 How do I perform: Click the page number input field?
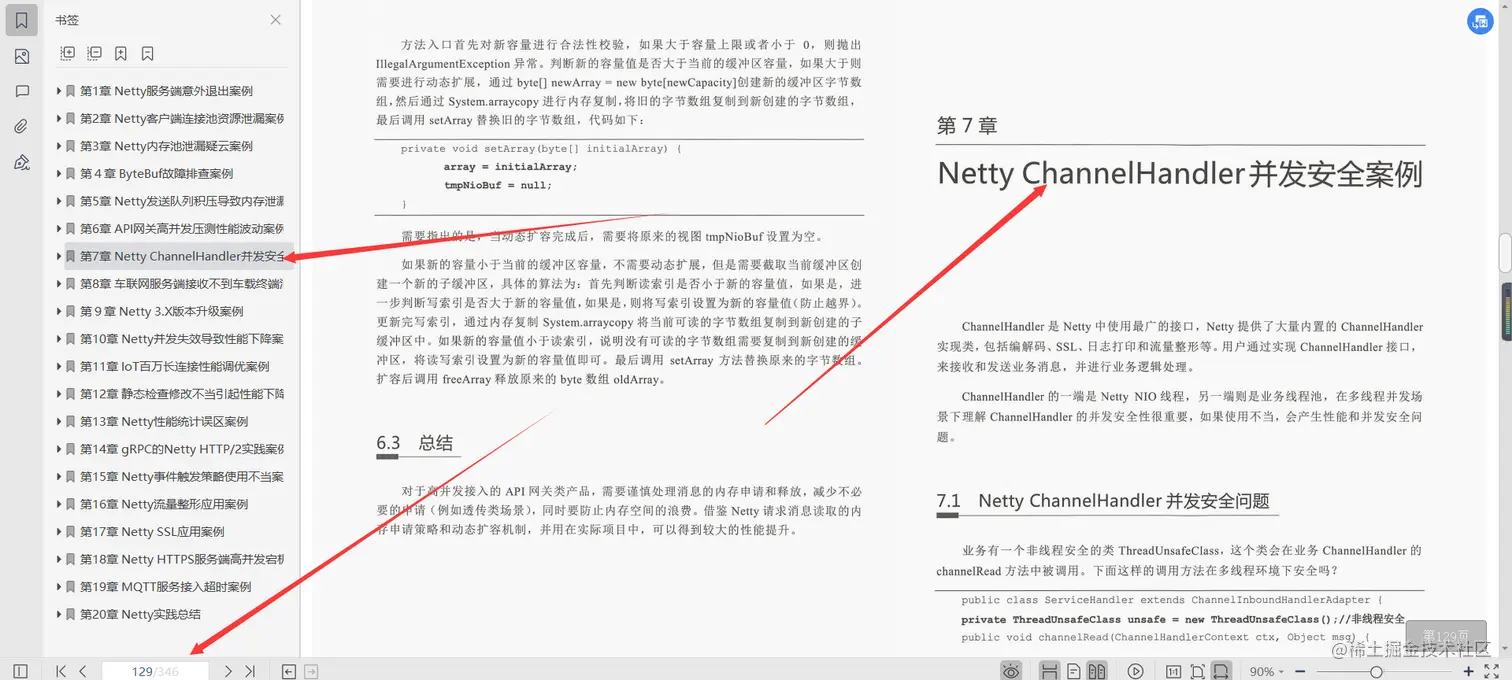156,671
